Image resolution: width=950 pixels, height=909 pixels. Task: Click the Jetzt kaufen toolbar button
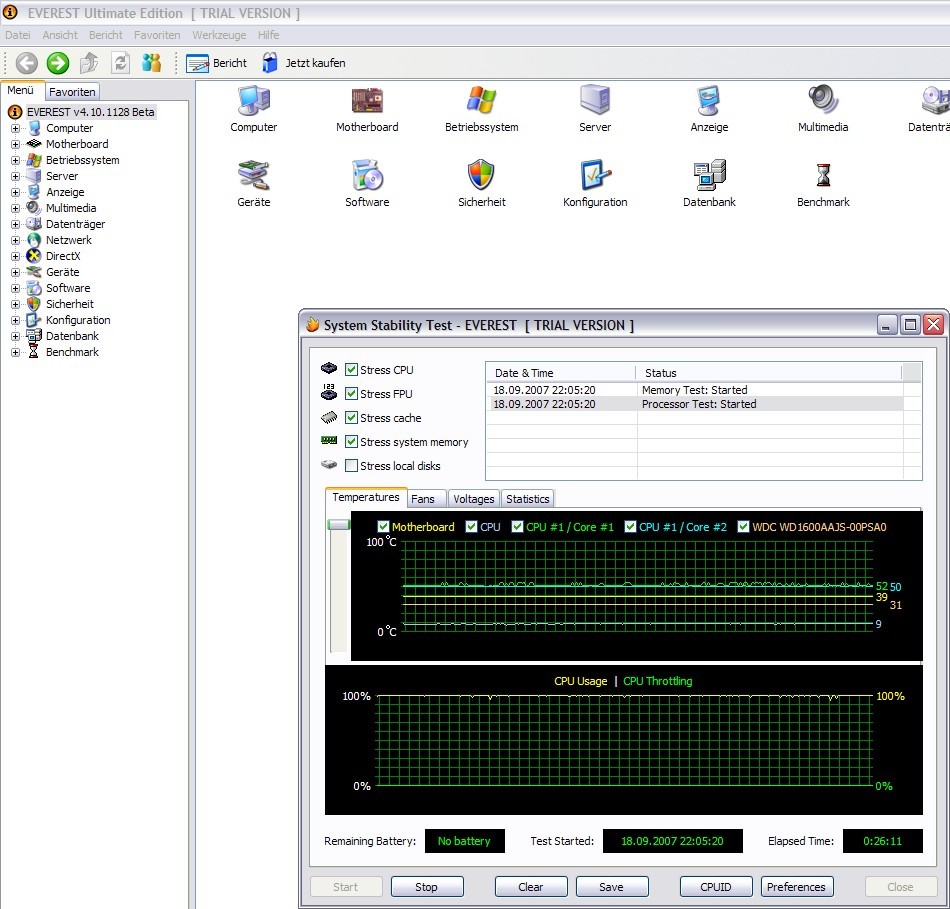click(304, 63)
